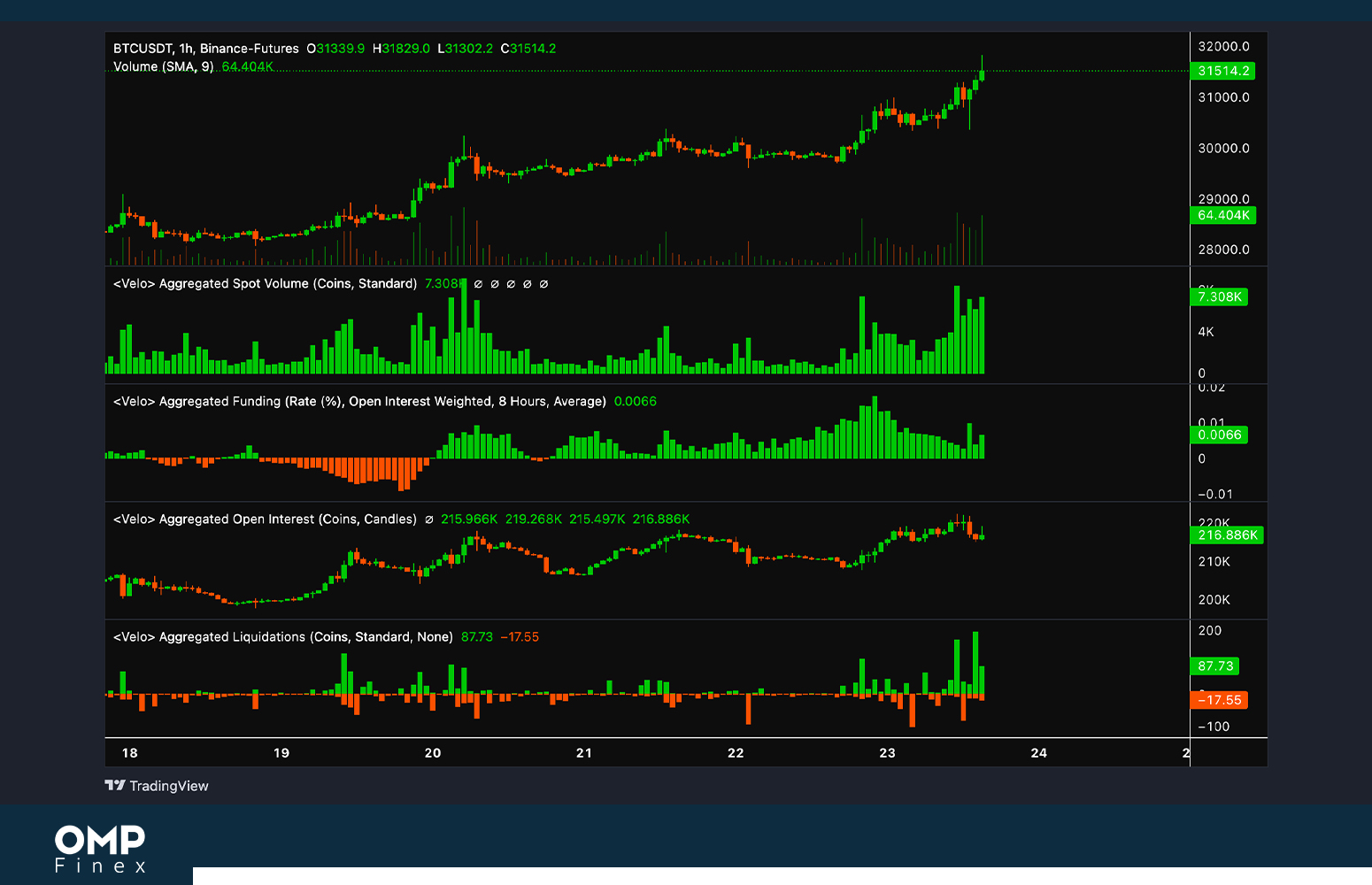Click the BTCUSDT, 1h, Binance-Futures chart title
The image size is (1372, 885).
pos(206,49)
